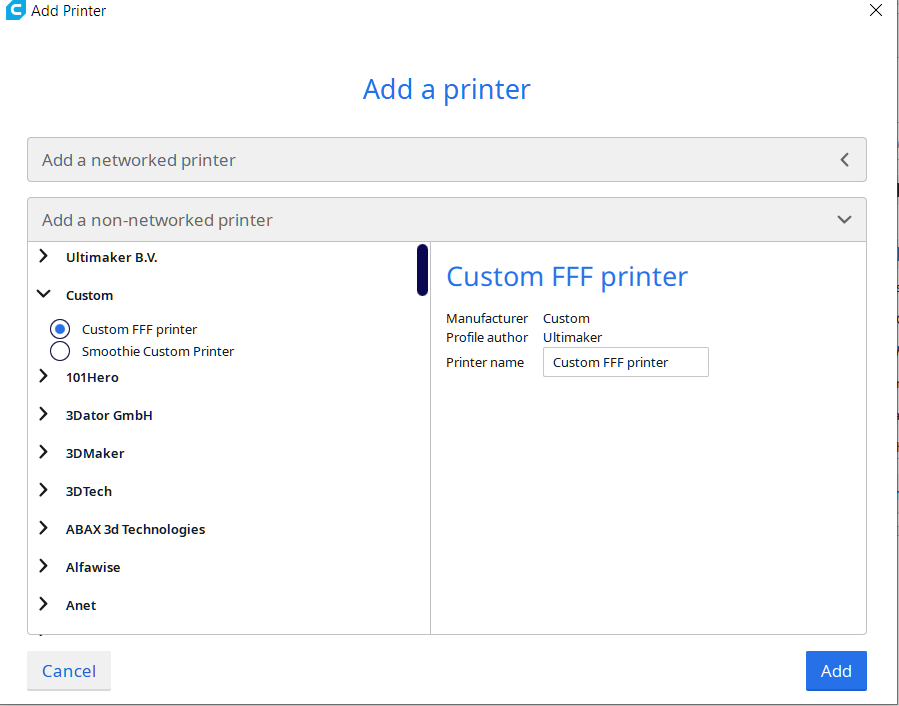This screenshot has width=899, height=706.
Task: Click the Printer name text field
Action: pos(626,362)
